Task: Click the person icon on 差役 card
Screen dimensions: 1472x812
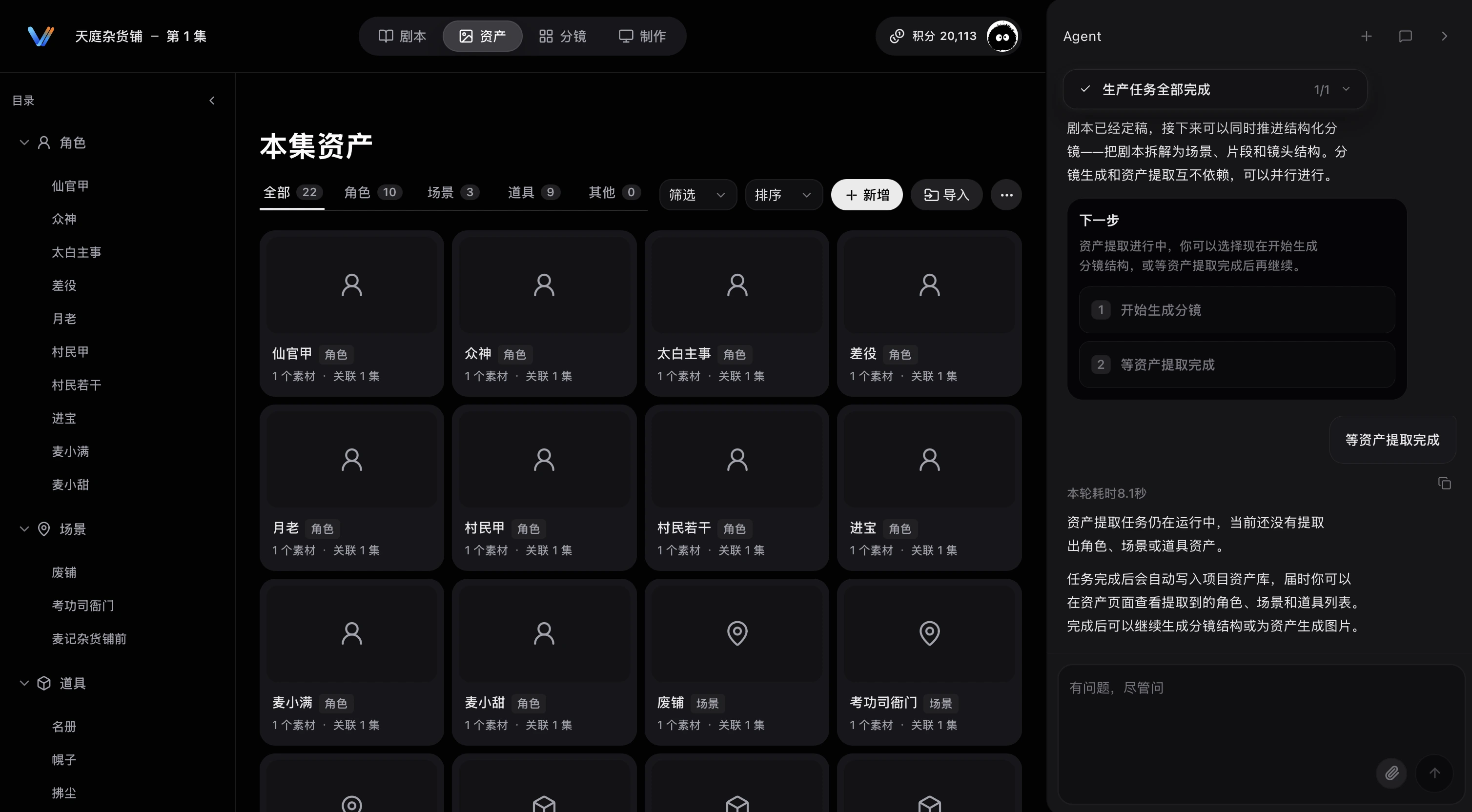Action: pos(930,284)
